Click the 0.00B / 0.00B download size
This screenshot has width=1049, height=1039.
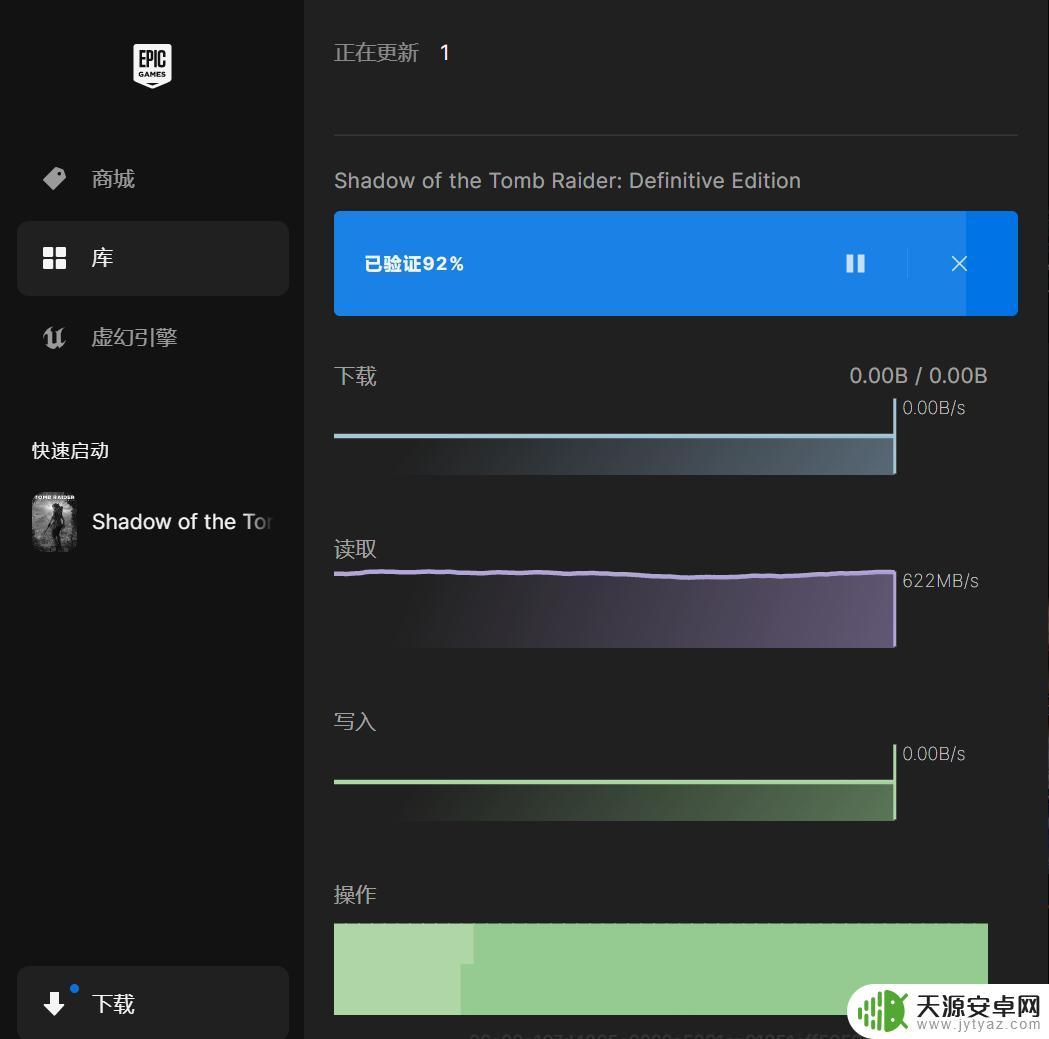(x=918, y=375)
